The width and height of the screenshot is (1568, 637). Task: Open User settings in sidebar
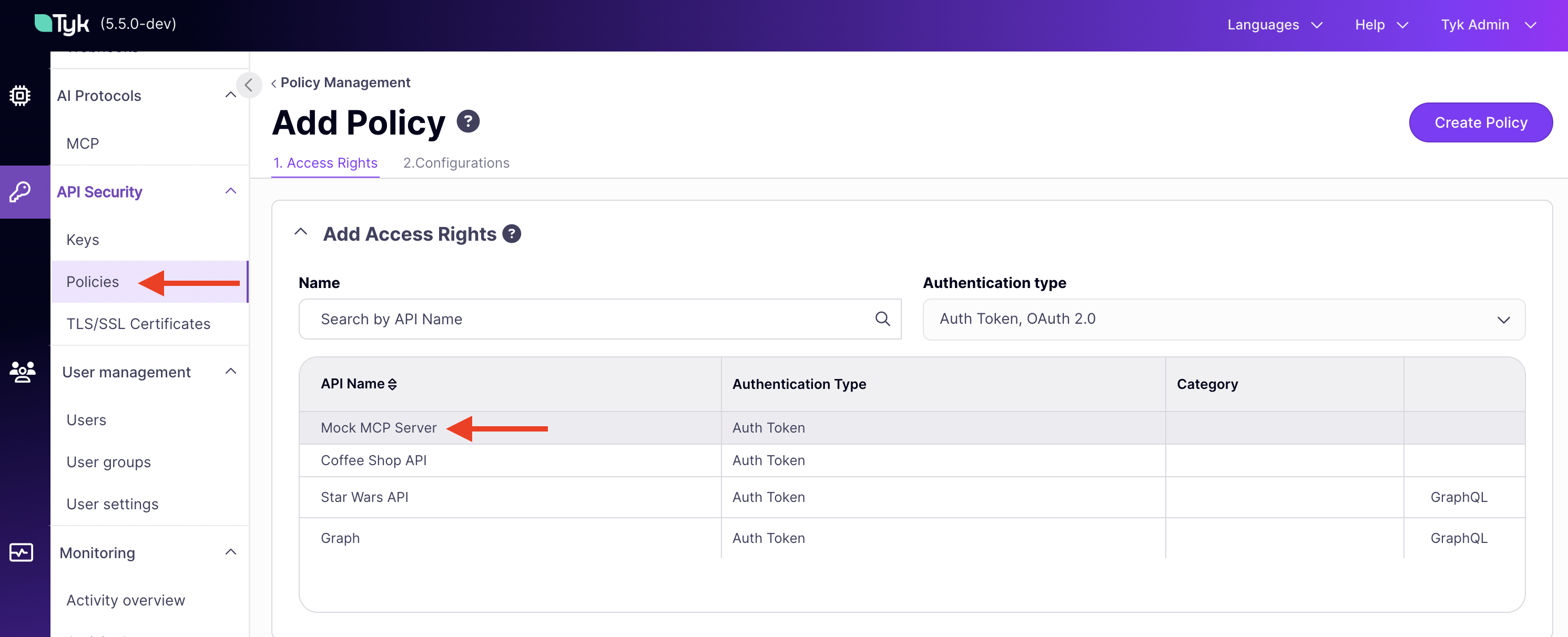[x=112, y=504]
